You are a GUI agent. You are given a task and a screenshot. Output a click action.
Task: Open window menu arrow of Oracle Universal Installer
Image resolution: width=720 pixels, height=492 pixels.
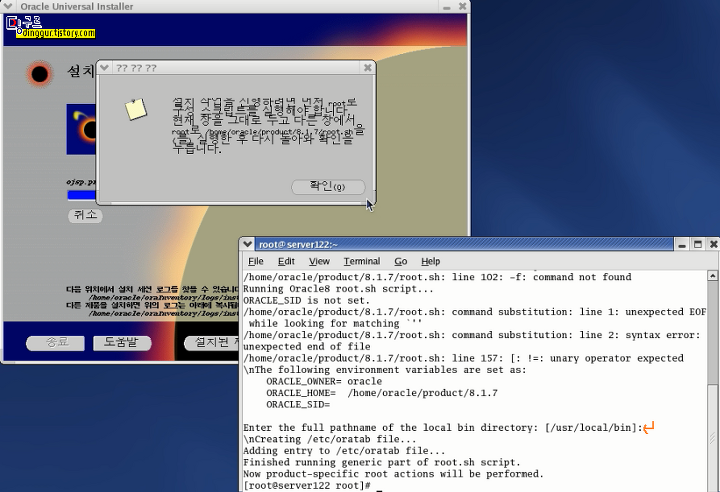click(8, 6)
